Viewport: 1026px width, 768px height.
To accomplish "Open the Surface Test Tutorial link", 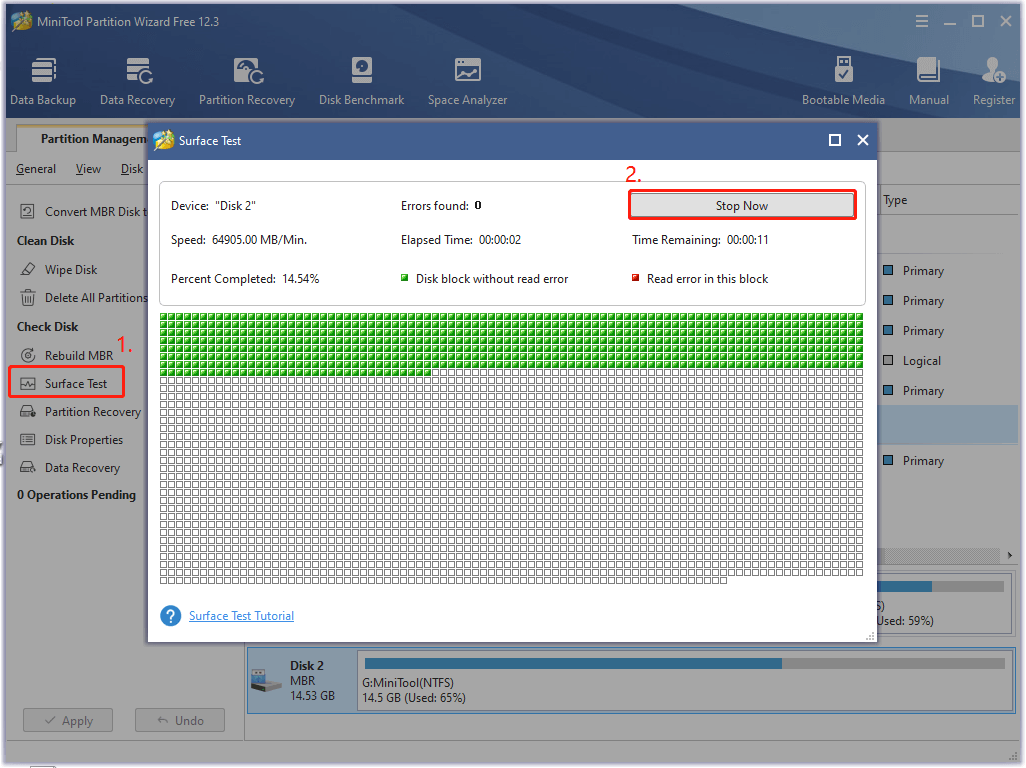I will tap(241, 616).
